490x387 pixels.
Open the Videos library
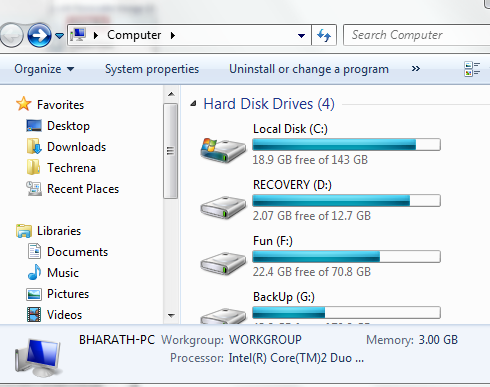coord(64,315)
